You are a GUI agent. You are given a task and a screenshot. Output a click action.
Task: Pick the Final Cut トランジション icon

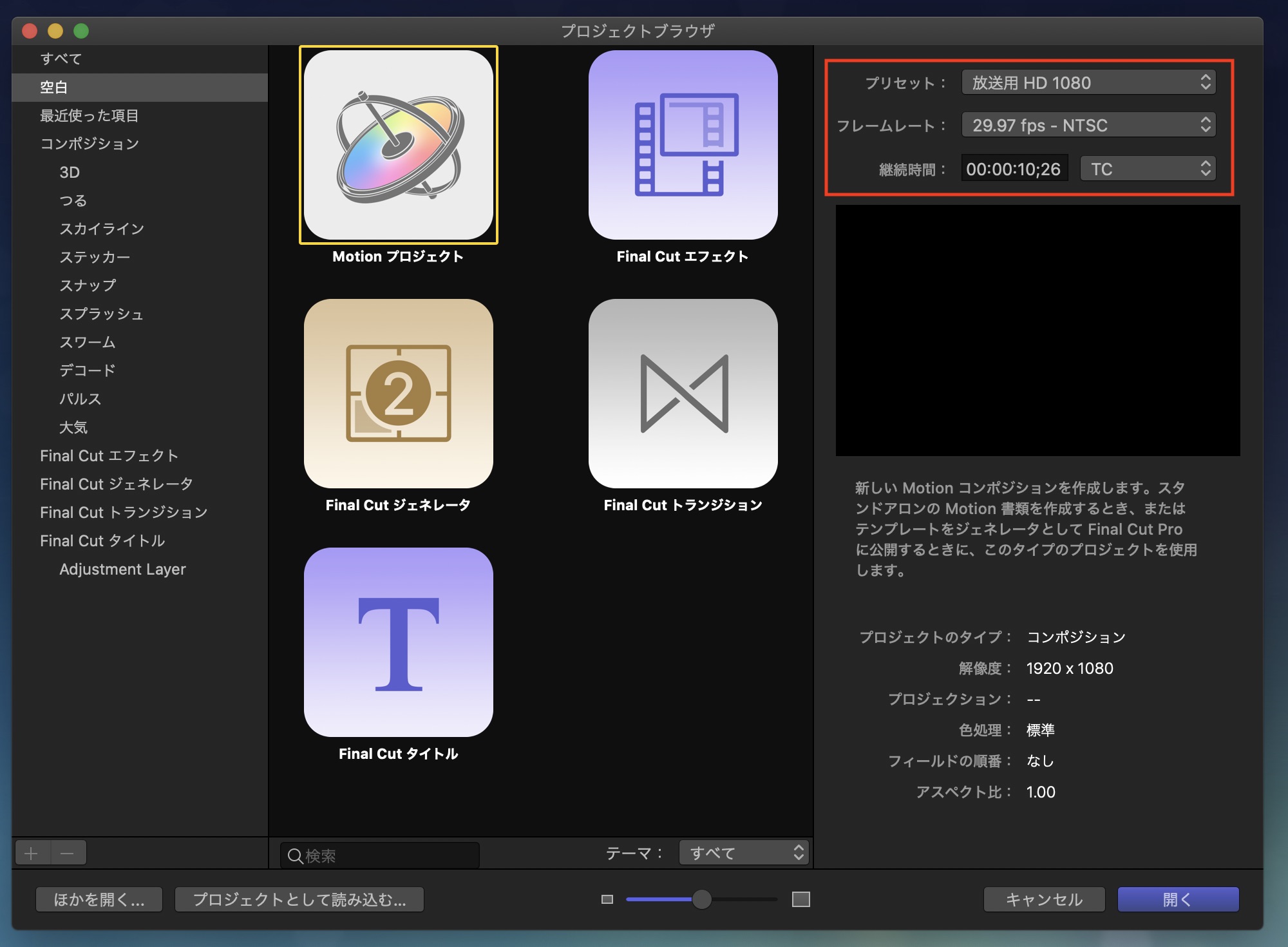(x=683, y=394)
